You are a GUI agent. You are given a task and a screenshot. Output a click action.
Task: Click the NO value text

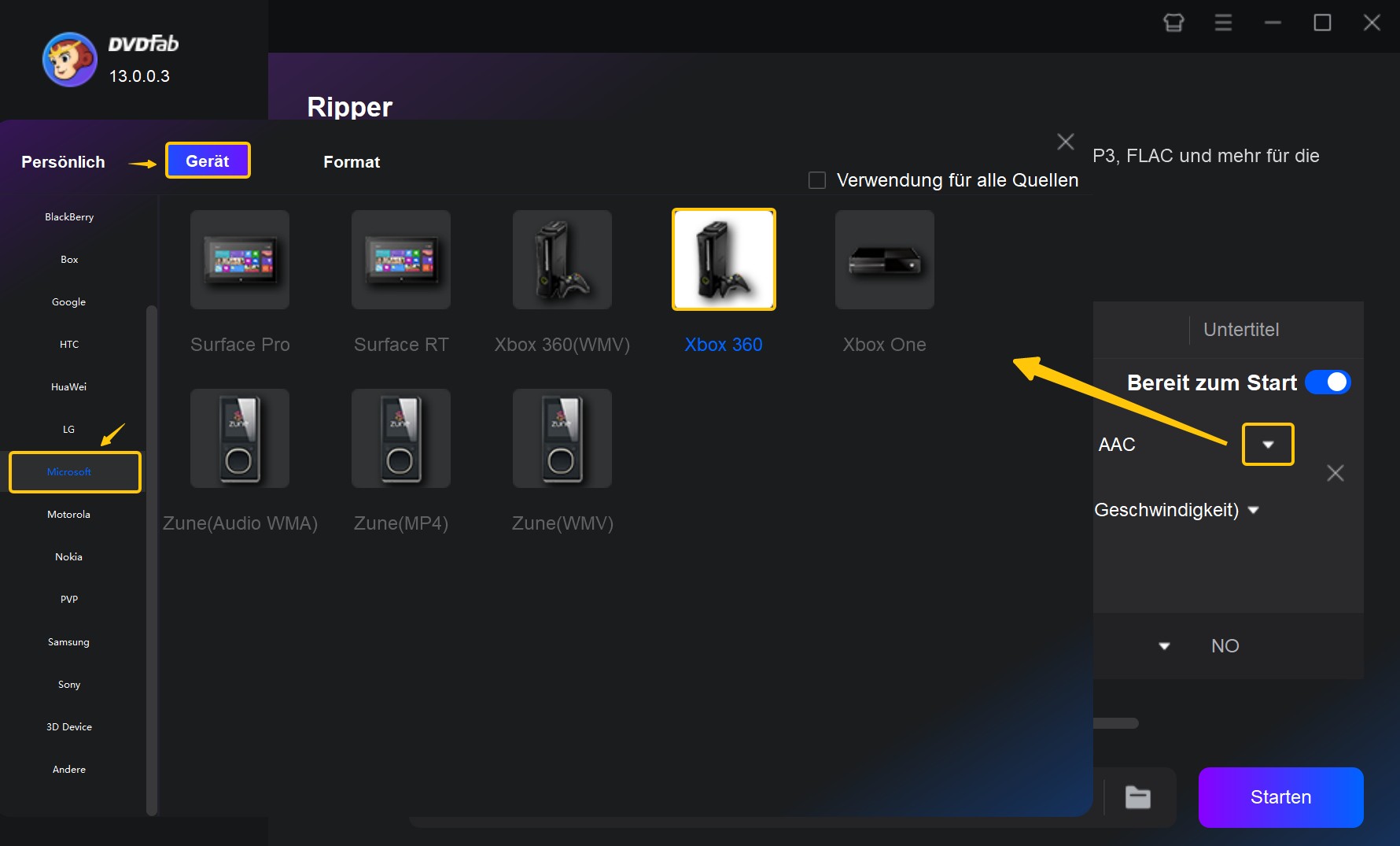pyautogui.click(x=1225, y=646)
